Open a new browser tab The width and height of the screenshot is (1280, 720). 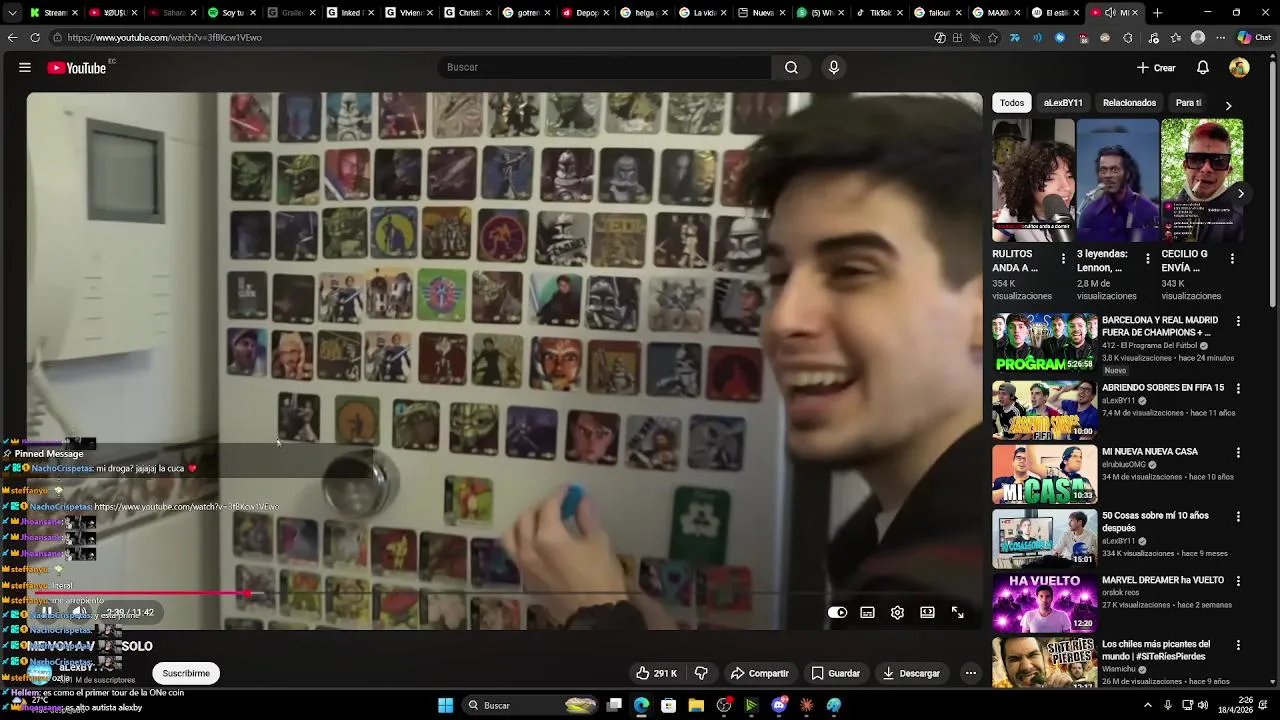click(1157, 13)
